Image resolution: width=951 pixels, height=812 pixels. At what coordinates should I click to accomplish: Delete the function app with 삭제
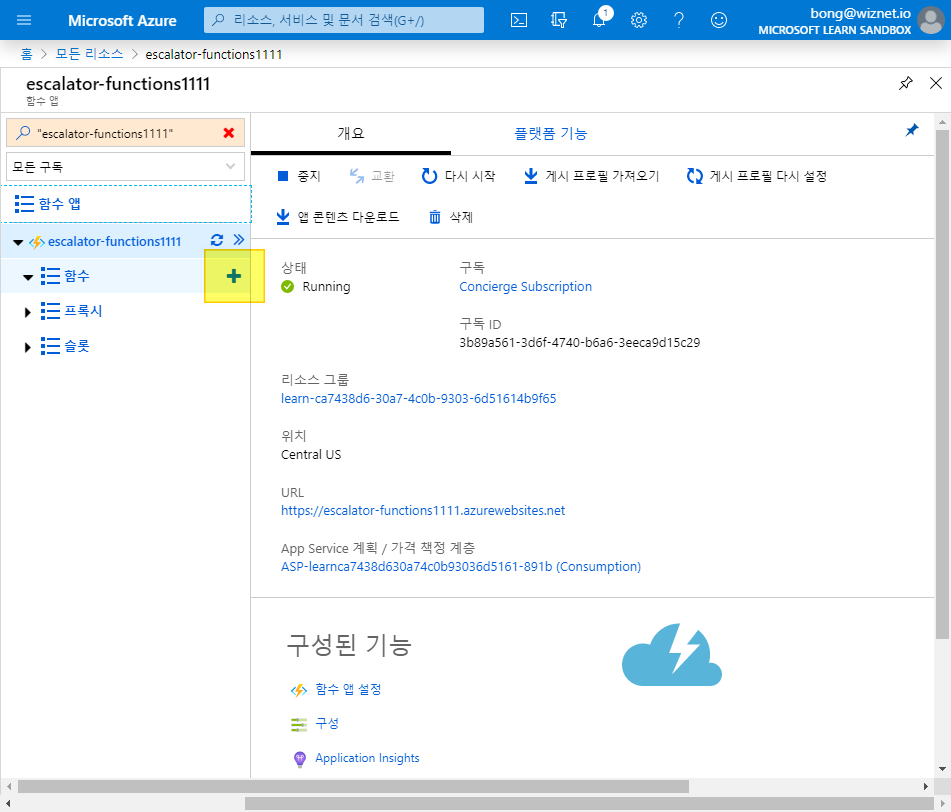coord(451,216)
